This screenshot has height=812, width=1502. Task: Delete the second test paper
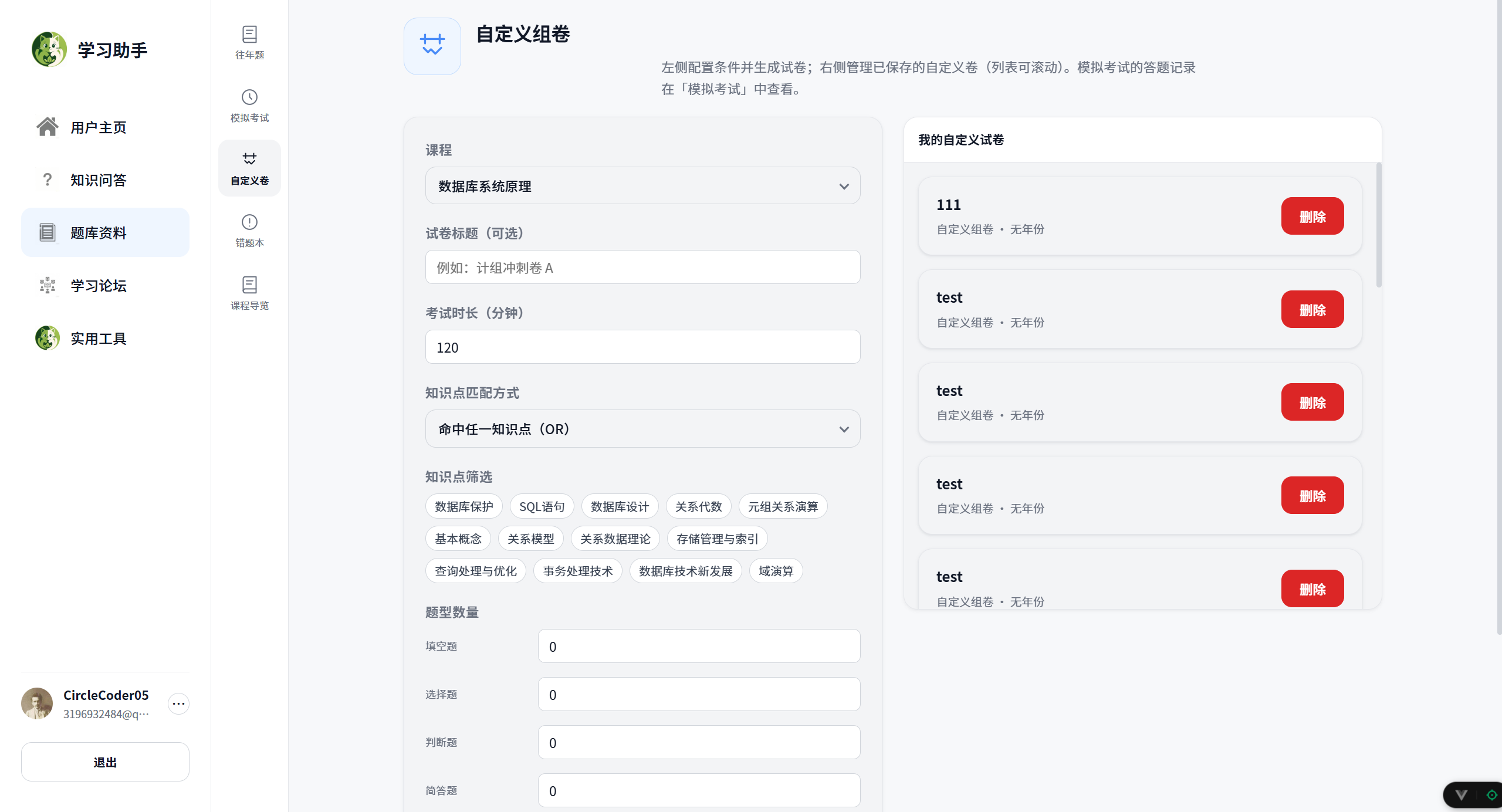coord(1312,402)
